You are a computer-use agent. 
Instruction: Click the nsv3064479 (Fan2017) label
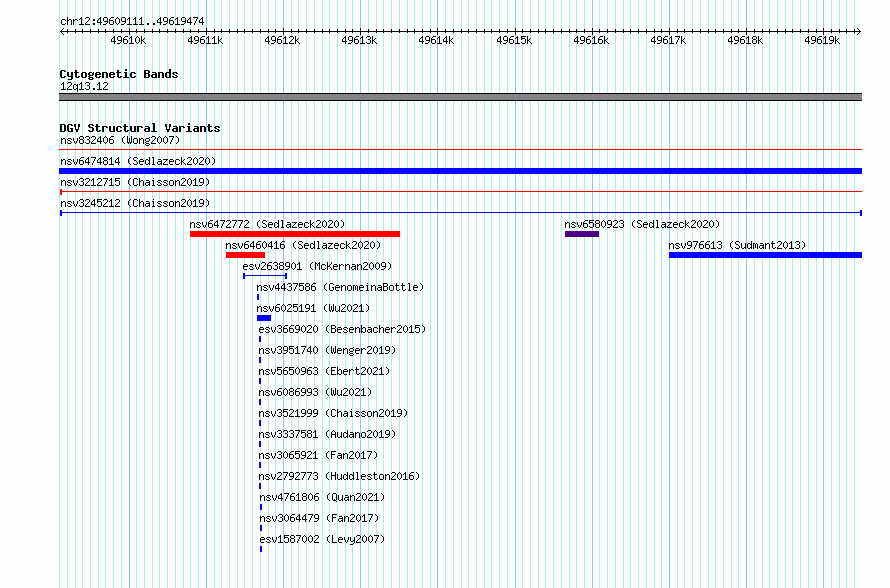[x=319, y=518]
